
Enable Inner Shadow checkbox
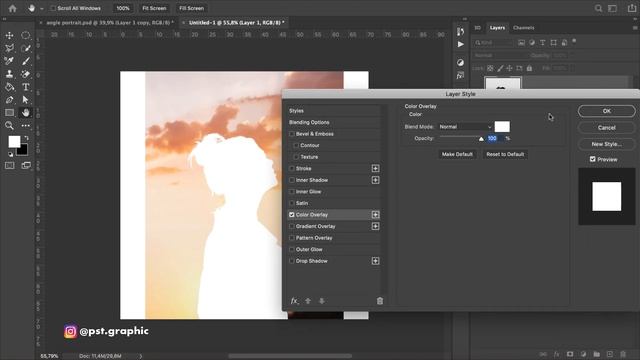(291, 180)
